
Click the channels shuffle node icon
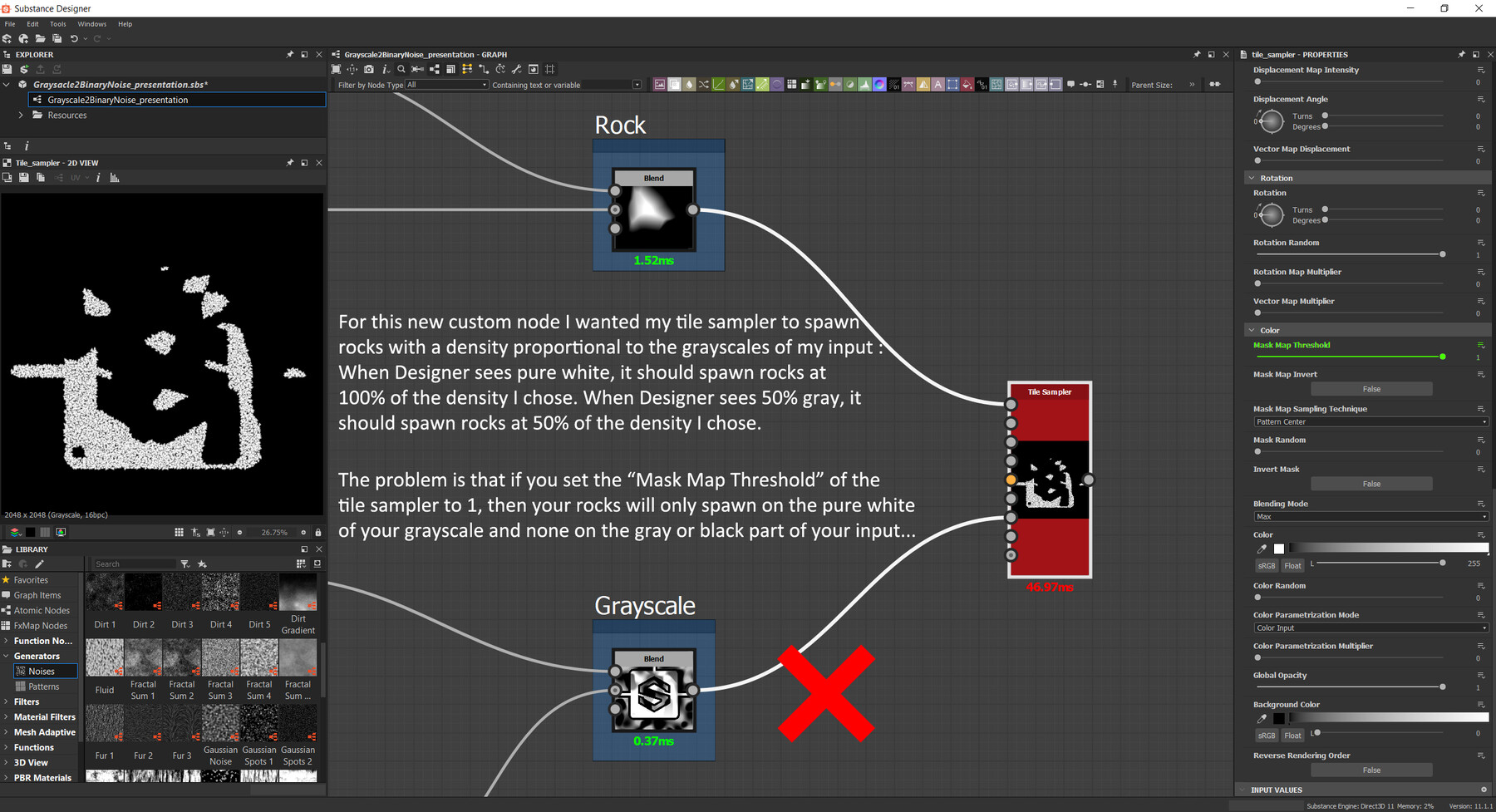(x=704, y=85)
